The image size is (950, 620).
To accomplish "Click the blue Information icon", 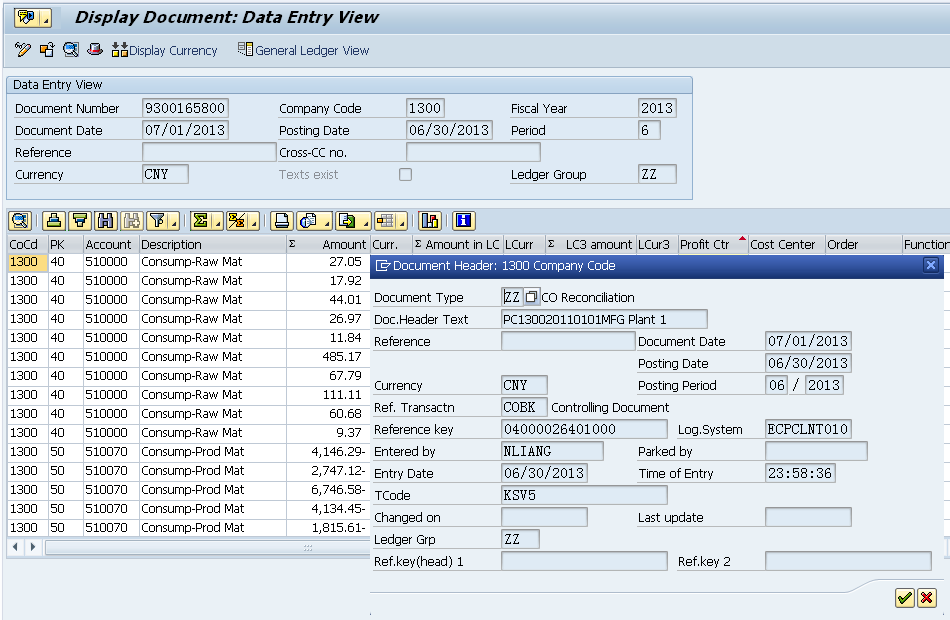I will (x=463, y=221).
